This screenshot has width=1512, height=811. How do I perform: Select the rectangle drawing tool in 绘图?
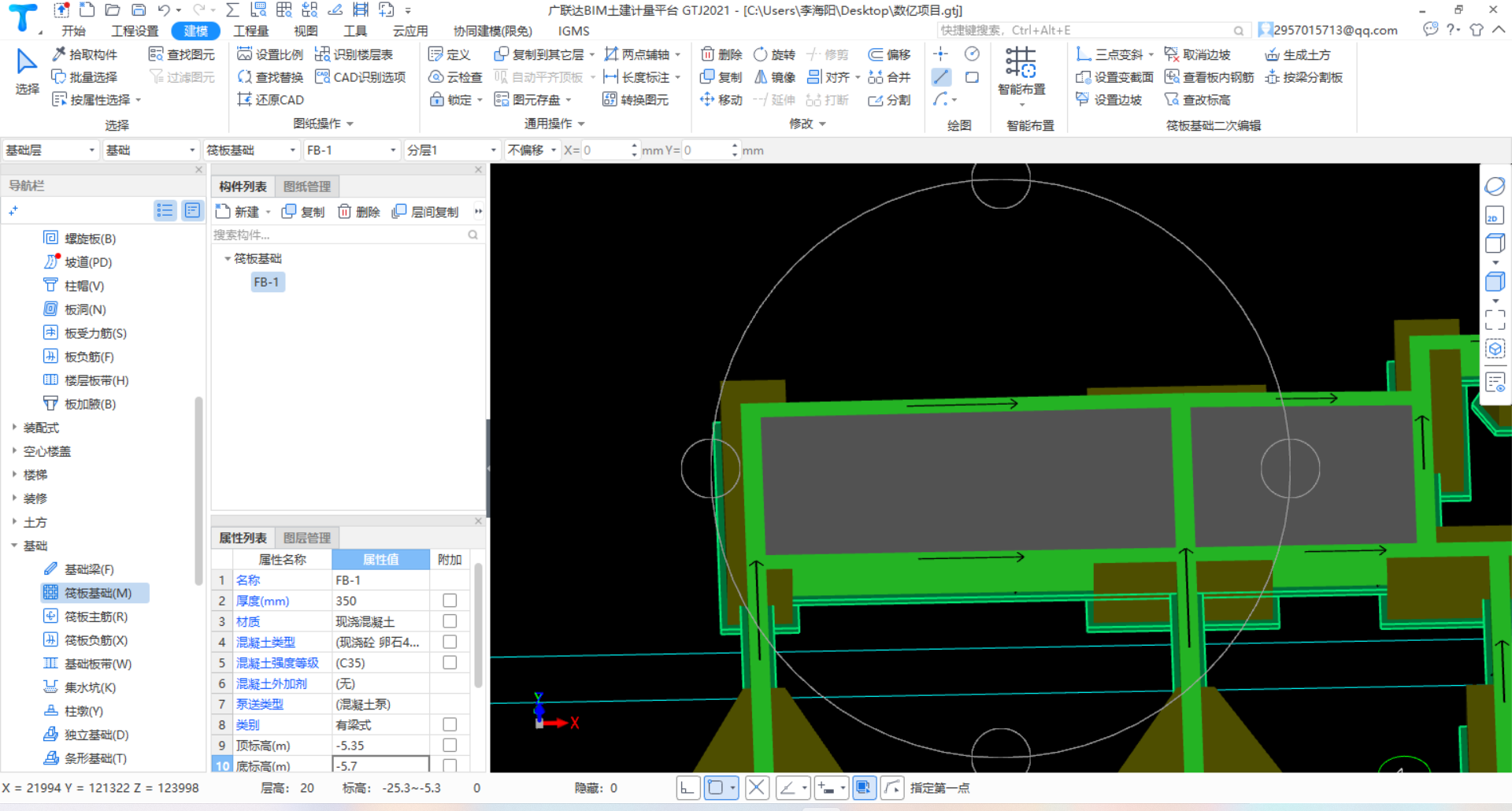pyautogui.click(x=973, y=77)
